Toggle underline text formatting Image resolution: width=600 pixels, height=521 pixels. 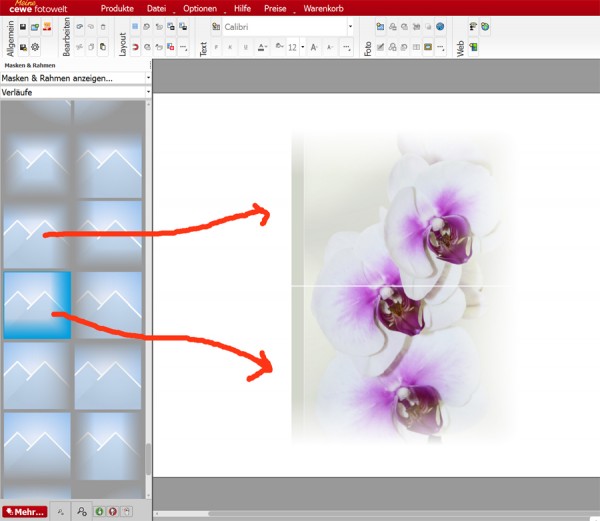pyautogui.click(x=244, y=47)
